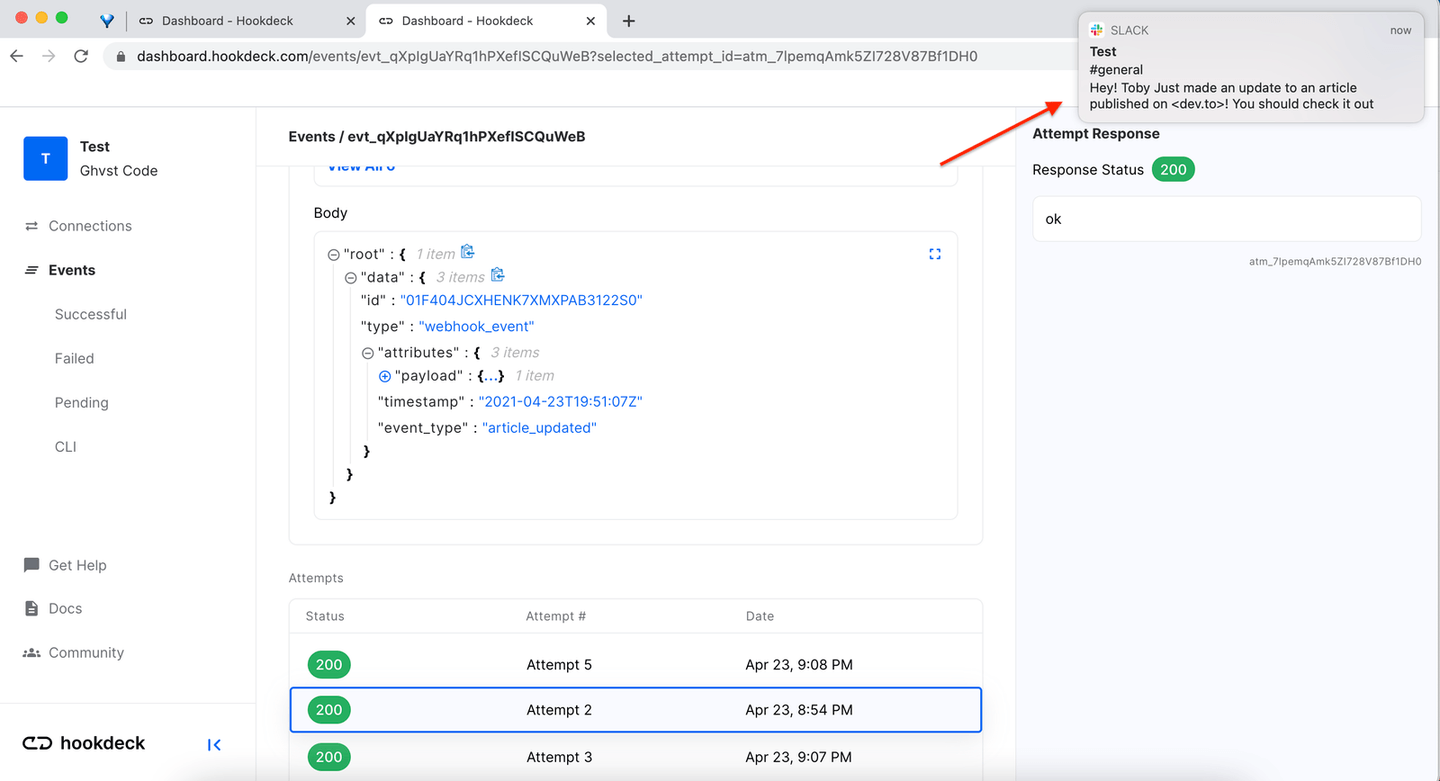Viewport: 1440px width, 781px height.
Task: Select the Attempt 5 row in Attempts
Action: coord(636,664)
